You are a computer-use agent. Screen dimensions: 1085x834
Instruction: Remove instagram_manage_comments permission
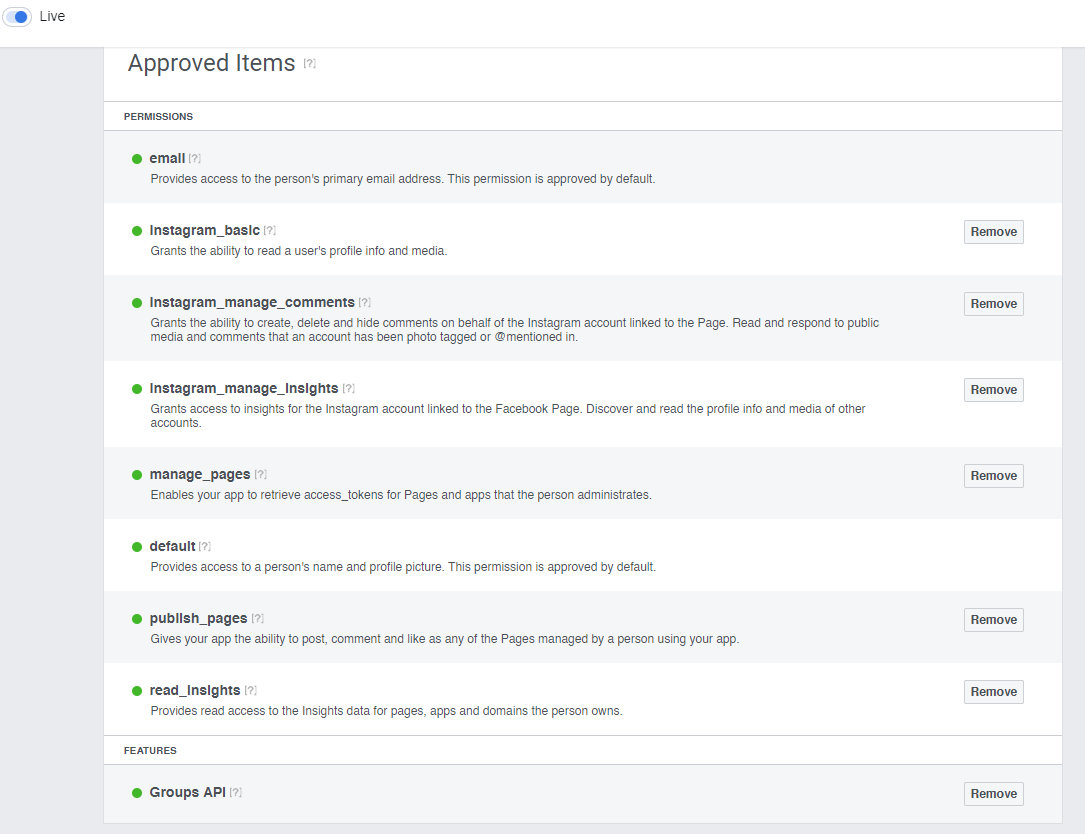993,304
